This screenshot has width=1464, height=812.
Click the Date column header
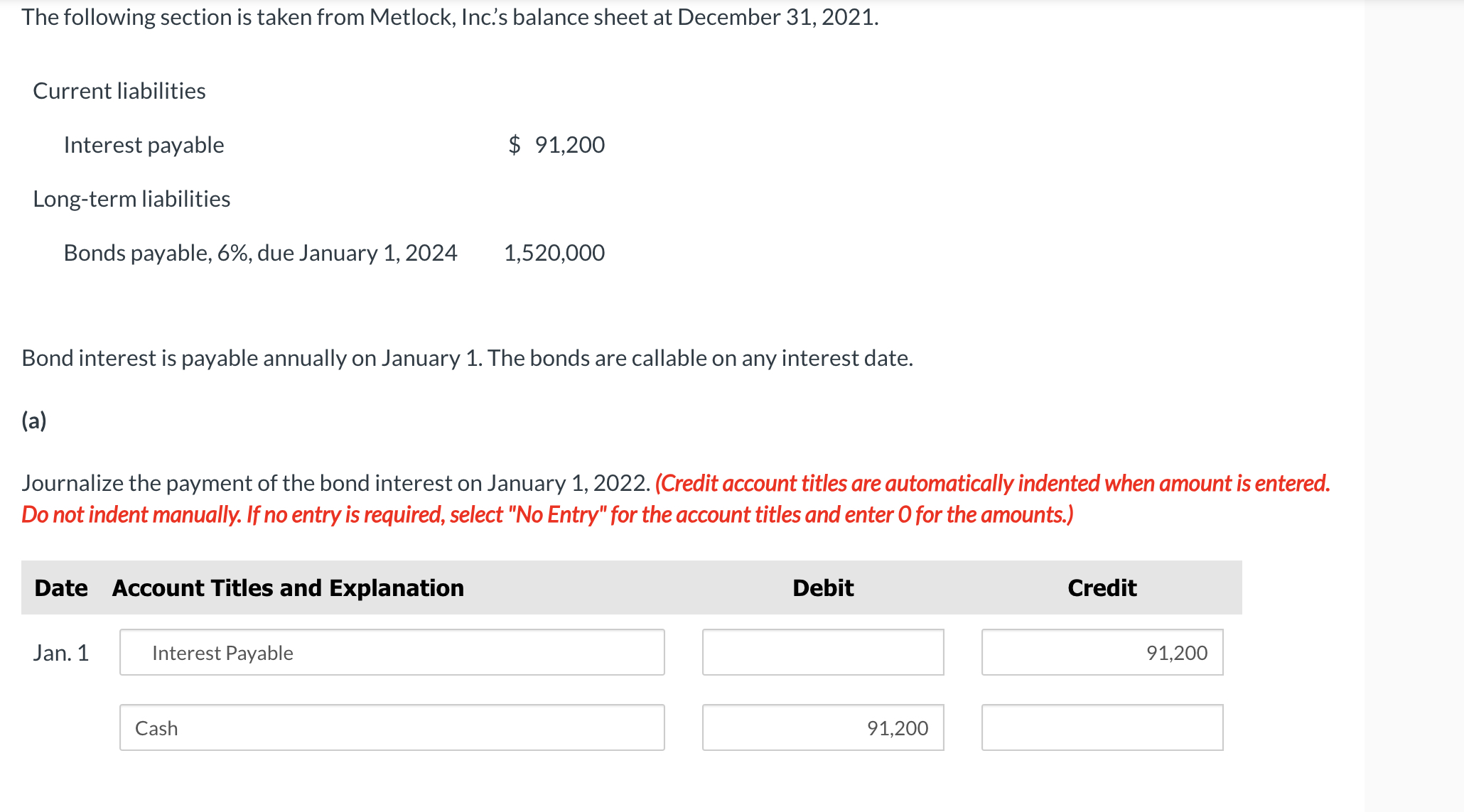tap(60, 588)
